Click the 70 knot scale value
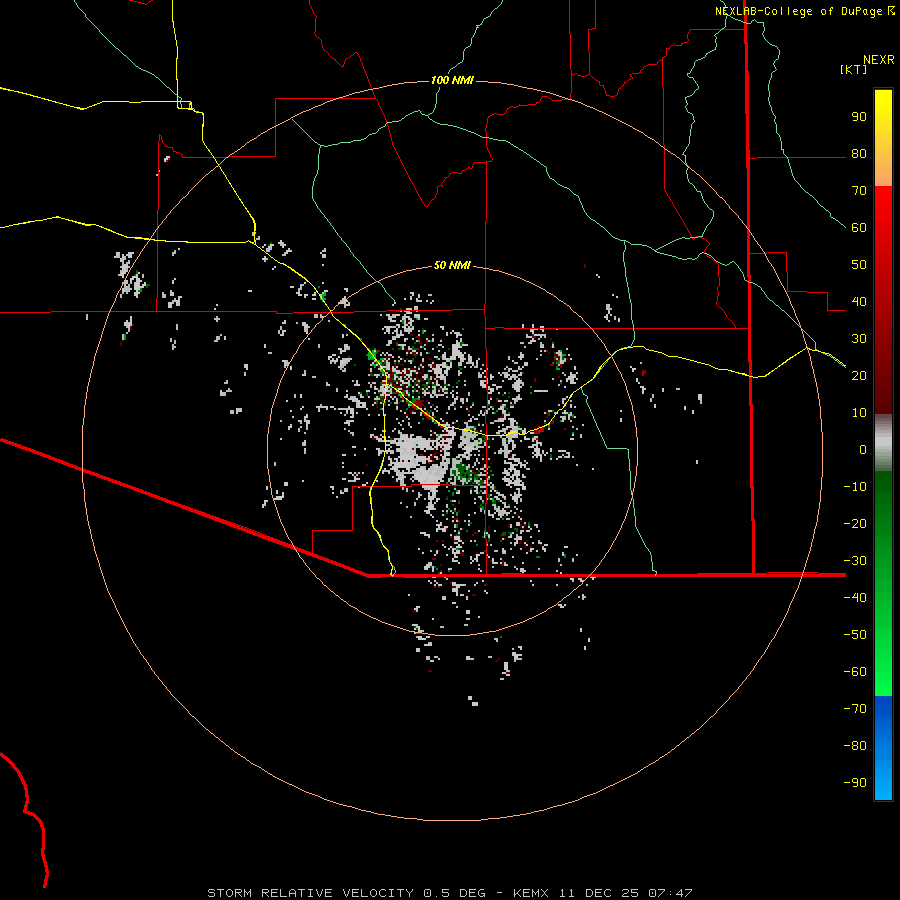The width and height of the screenshot is (900, 900). coord(859,191)
